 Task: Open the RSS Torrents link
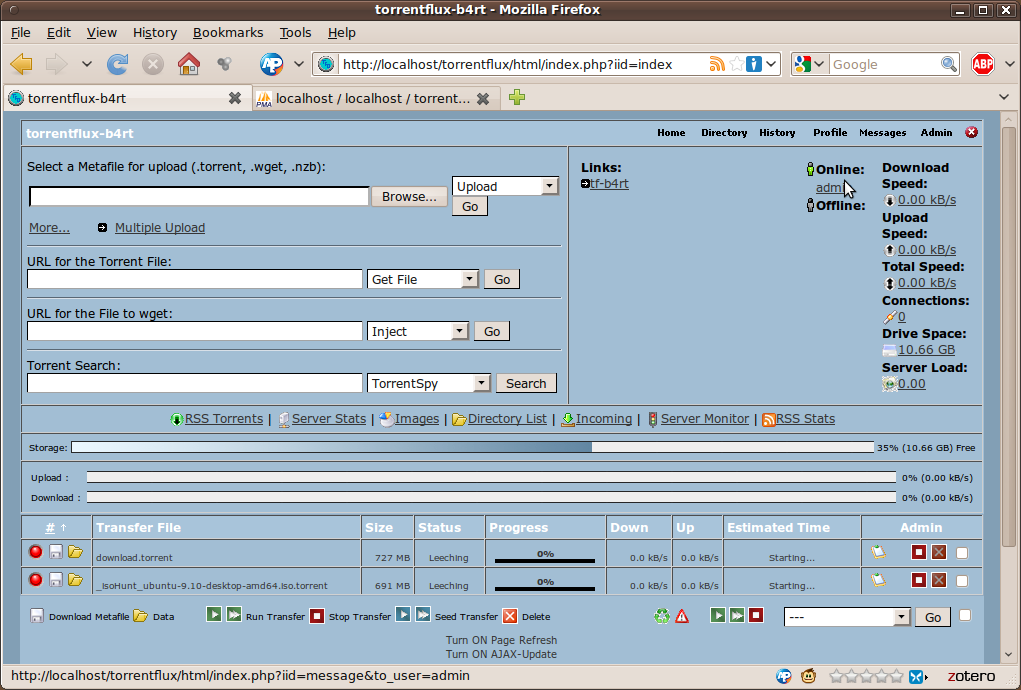click(223, 419)
